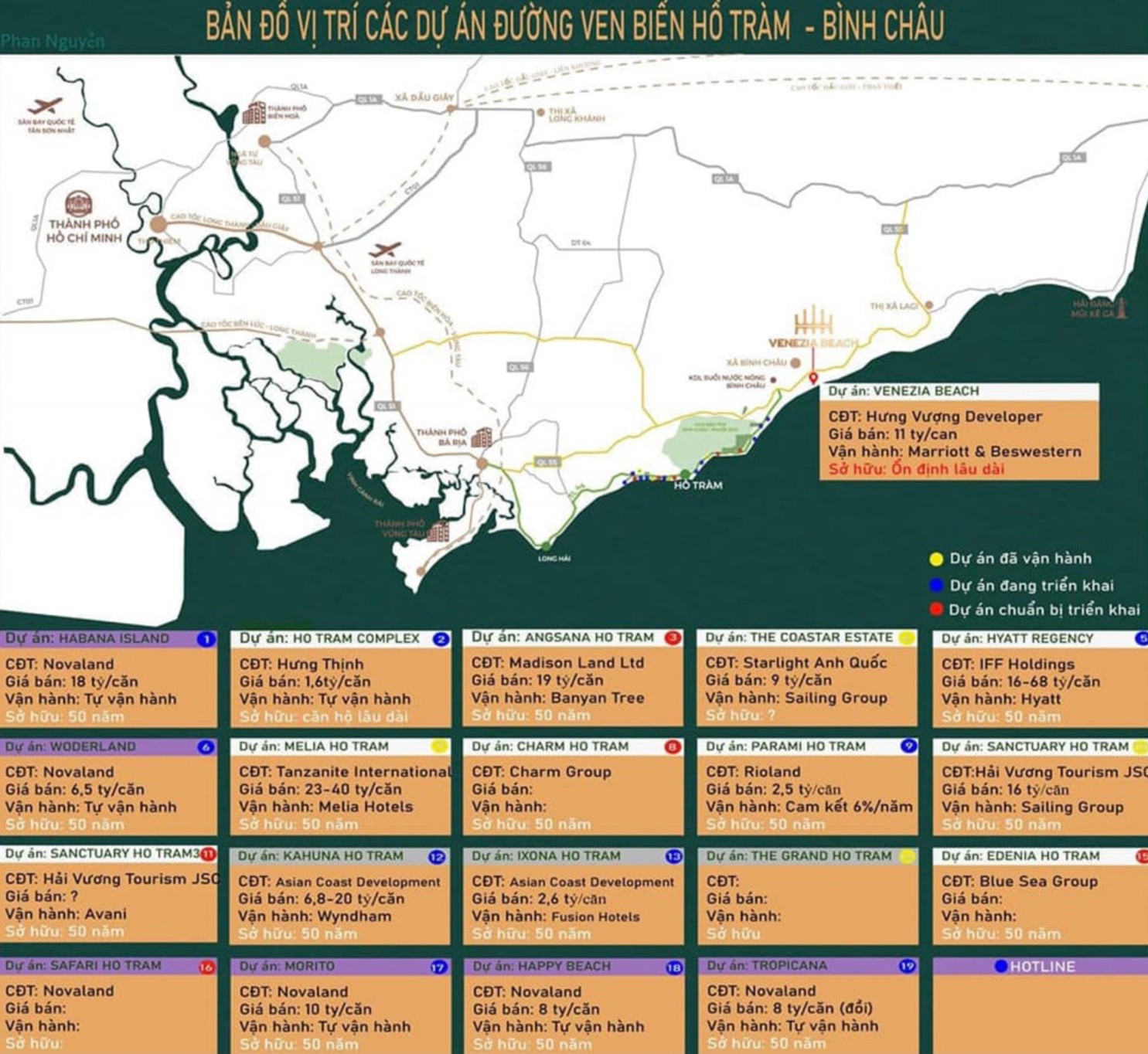
Task: Select the Venezia Beach logo on map
Action: 812,328
